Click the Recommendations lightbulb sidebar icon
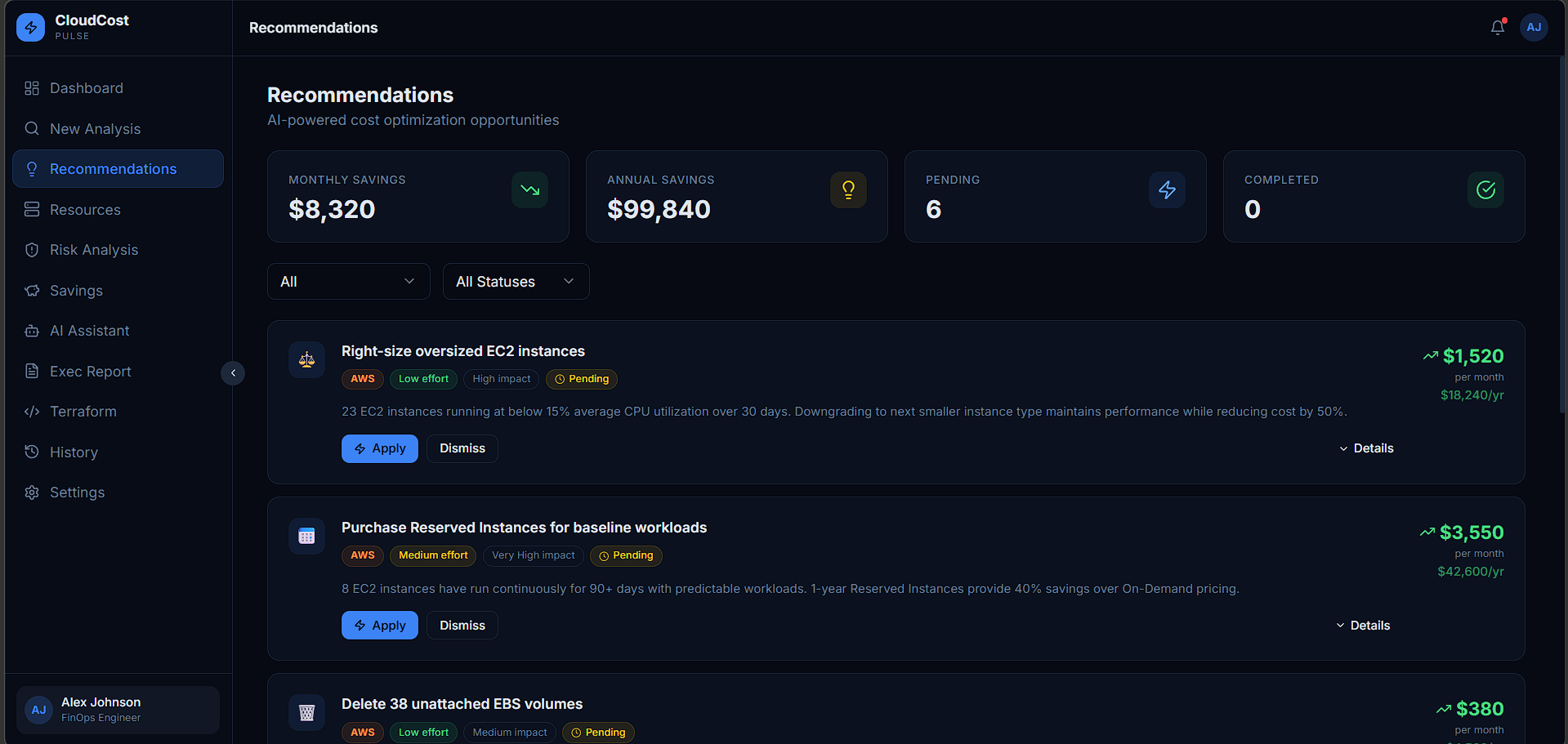 click(x=32, y=169)
